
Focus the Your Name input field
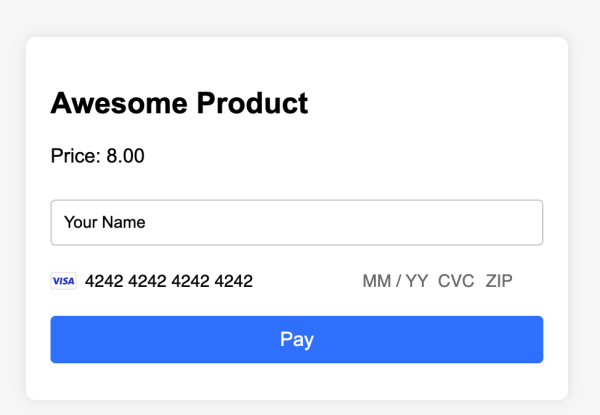click(x=297, y=222)
